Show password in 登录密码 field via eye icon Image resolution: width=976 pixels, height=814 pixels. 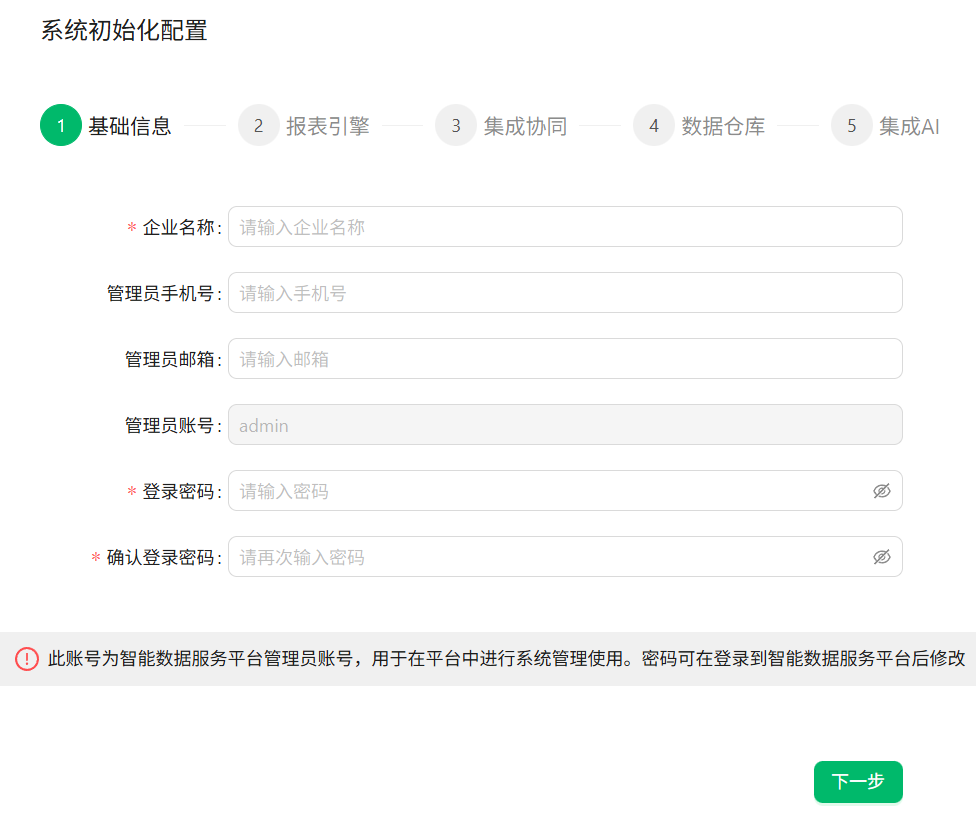click(x=881, y=491)
